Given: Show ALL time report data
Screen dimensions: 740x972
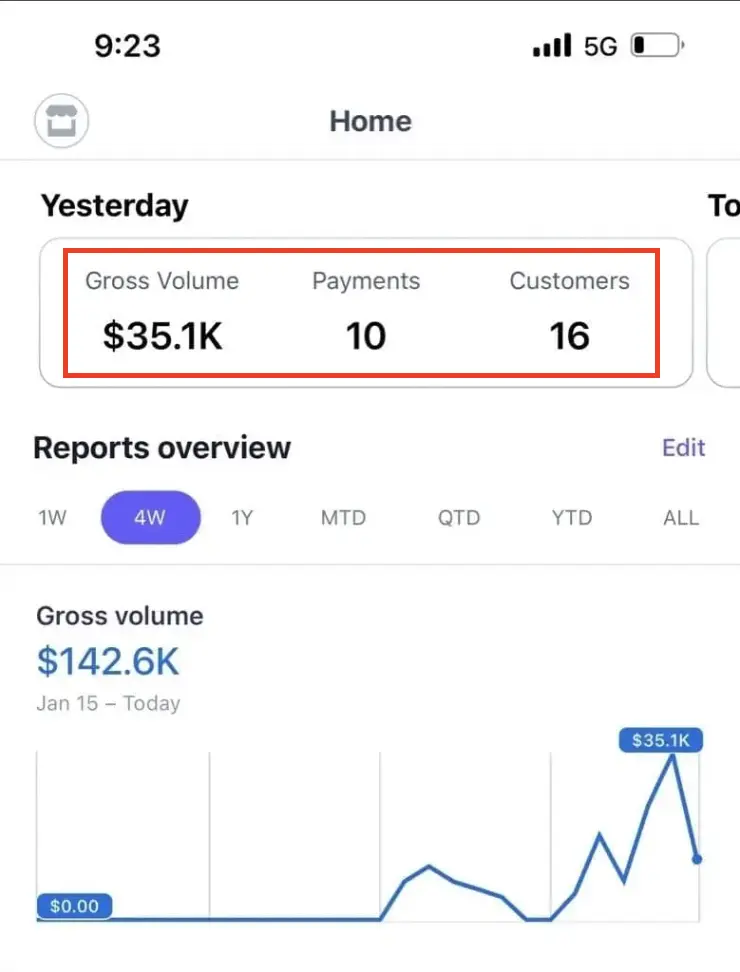Looking at the screenshot, I should 681,518.
